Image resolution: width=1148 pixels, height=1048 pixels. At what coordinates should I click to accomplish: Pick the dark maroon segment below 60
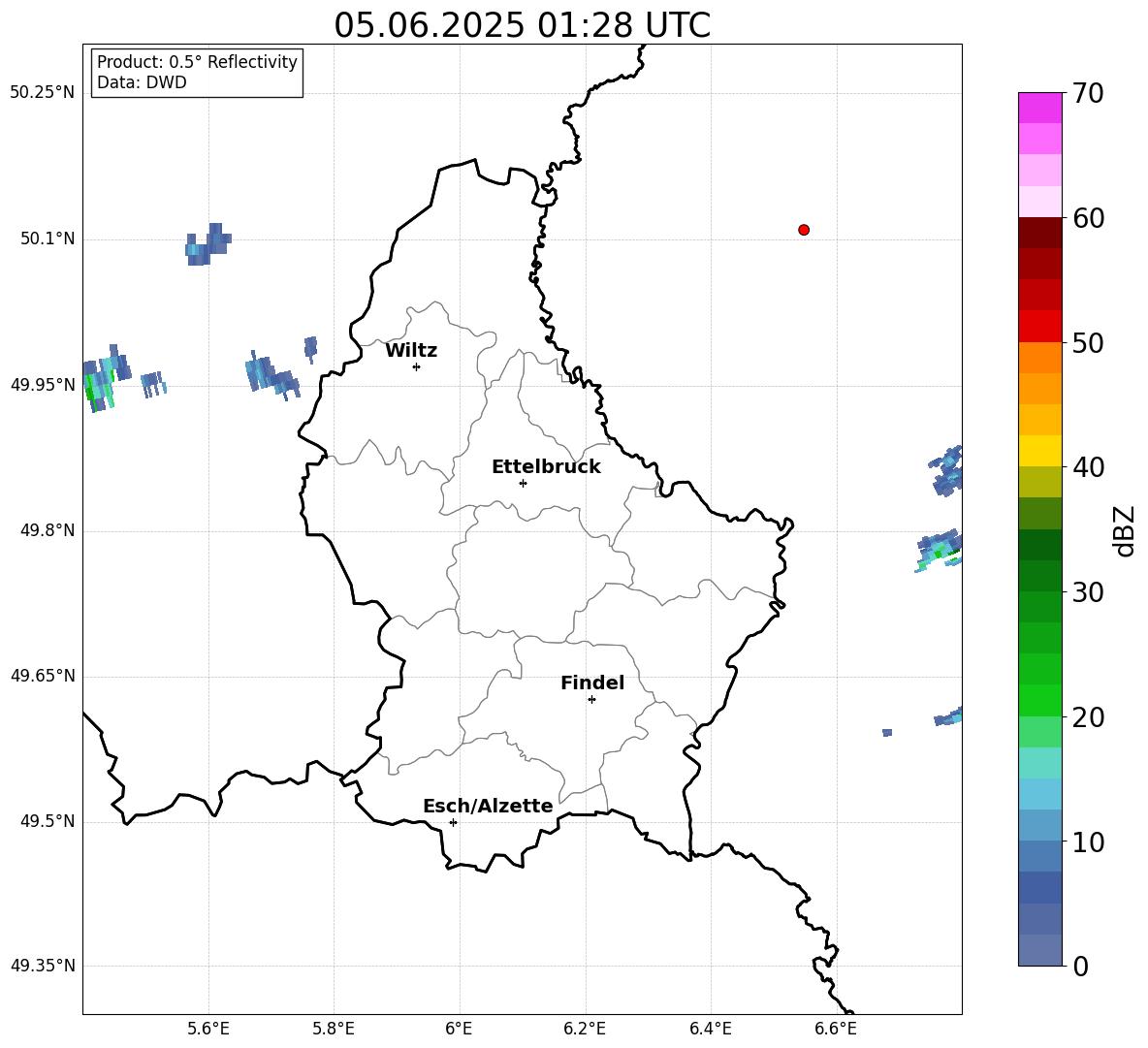pyautogui.click(x=1039, y=233)
